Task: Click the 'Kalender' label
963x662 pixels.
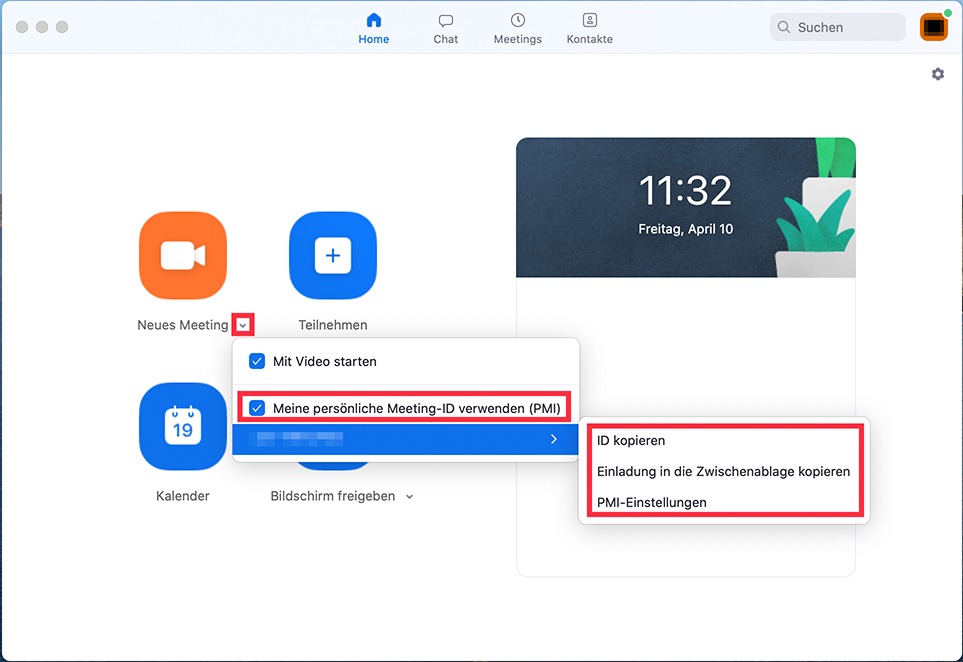Action: coord(182,496)
